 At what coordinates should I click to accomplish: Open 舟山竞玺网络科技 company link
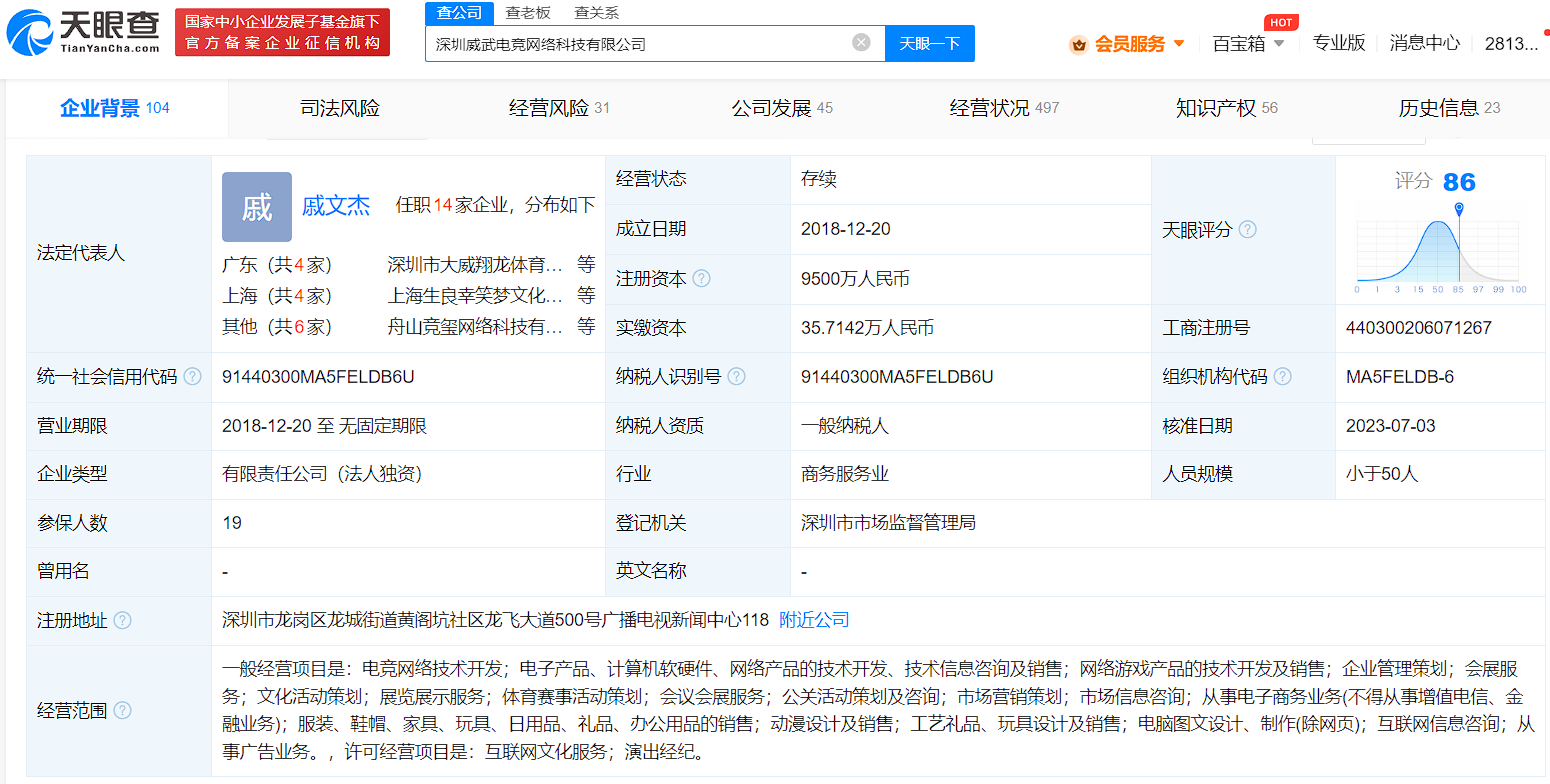(x=474, y=327)
